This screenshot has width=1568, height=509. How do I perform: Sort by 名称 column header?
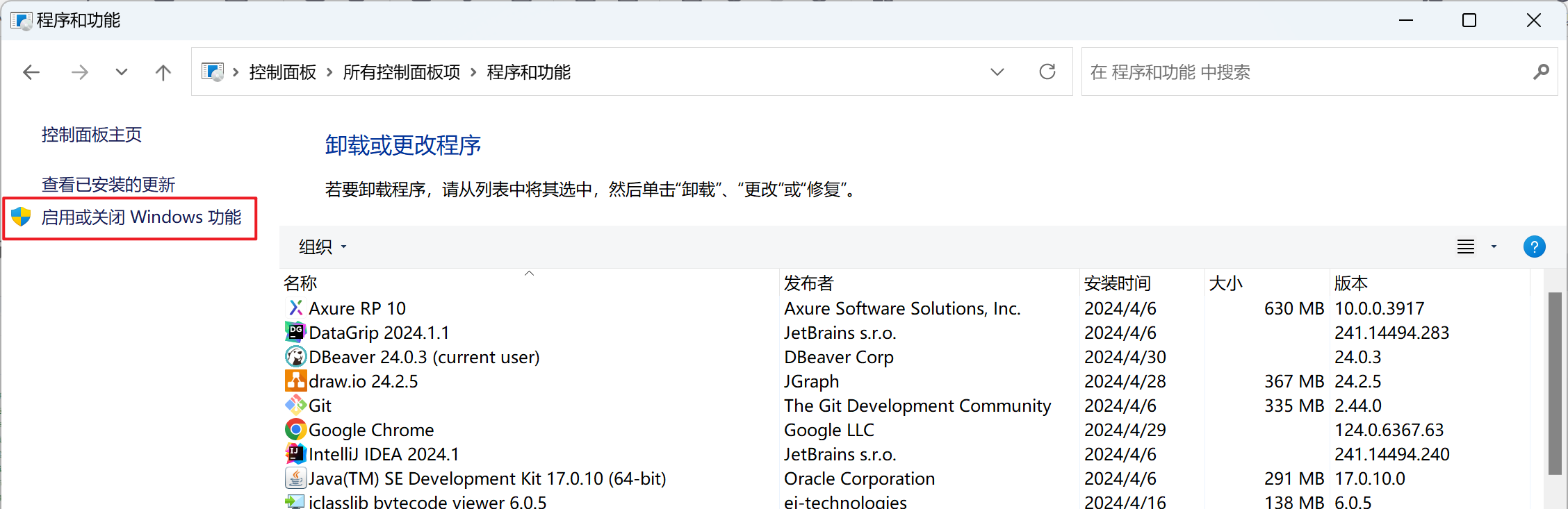coord(530,283)
